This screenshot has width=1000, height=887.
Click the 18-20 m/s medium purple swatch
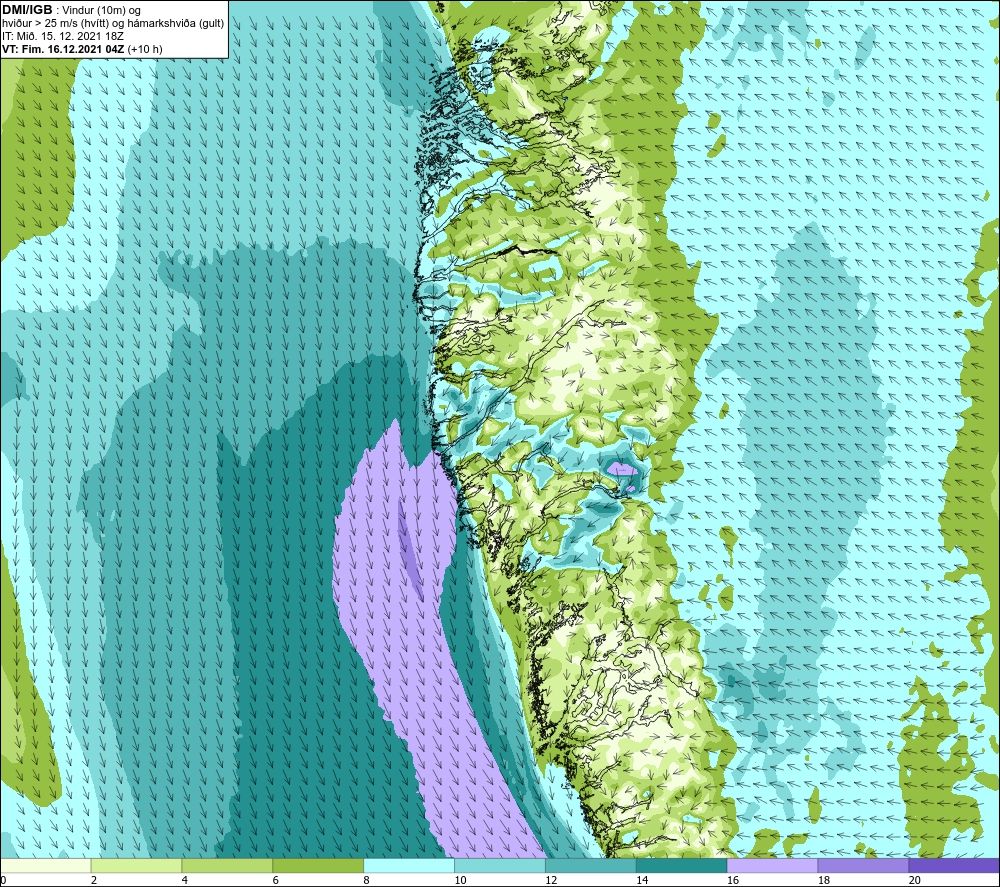point(864,865)
